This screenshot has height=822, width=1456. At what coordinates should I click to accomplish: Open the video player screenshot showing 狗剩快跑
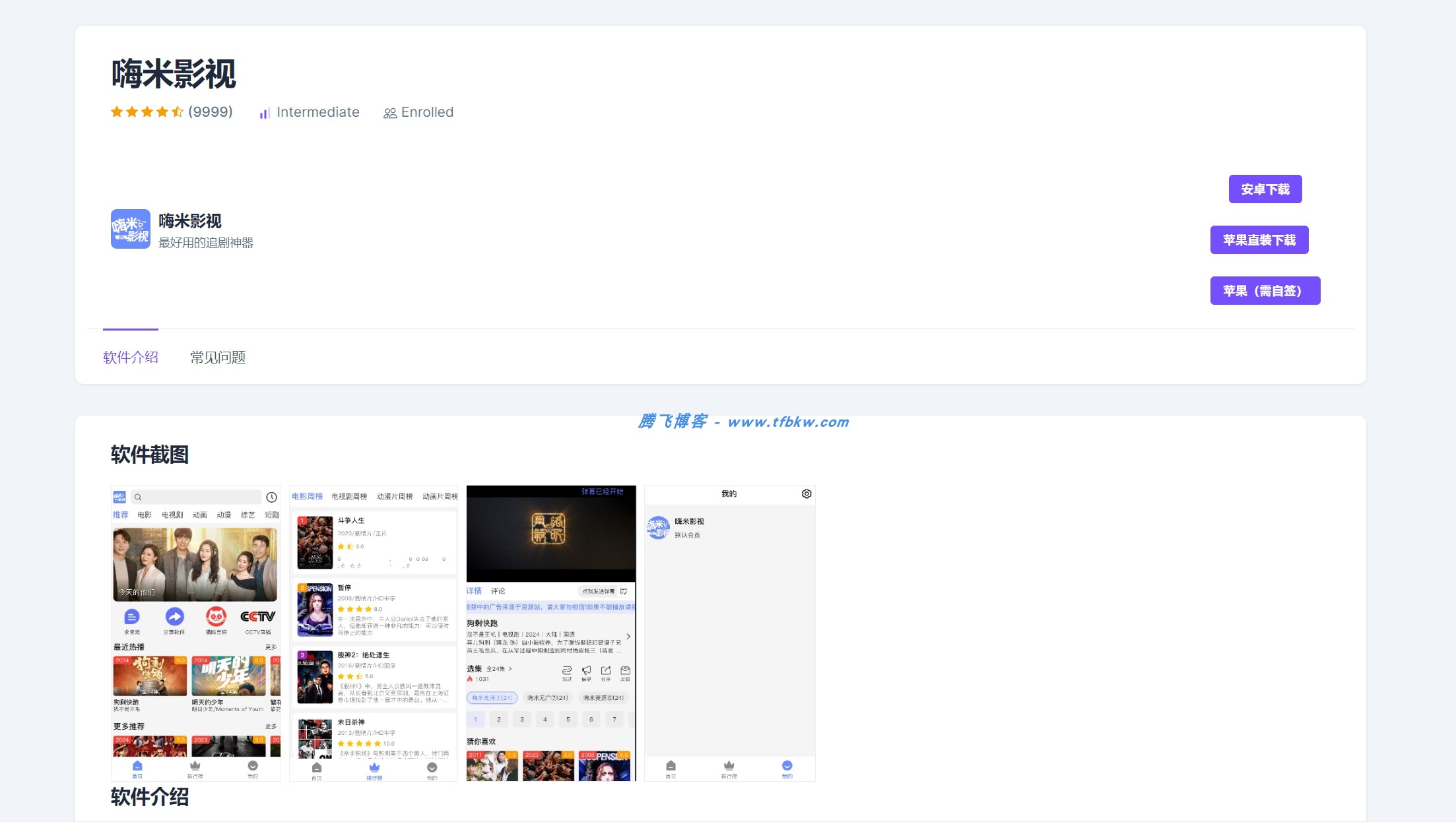[551, 633]
